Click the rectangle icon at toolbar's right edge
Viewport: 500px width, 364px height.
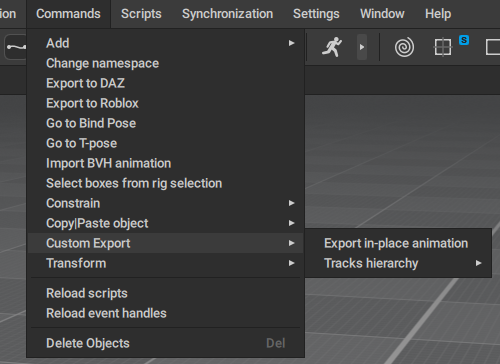point(493,47)
